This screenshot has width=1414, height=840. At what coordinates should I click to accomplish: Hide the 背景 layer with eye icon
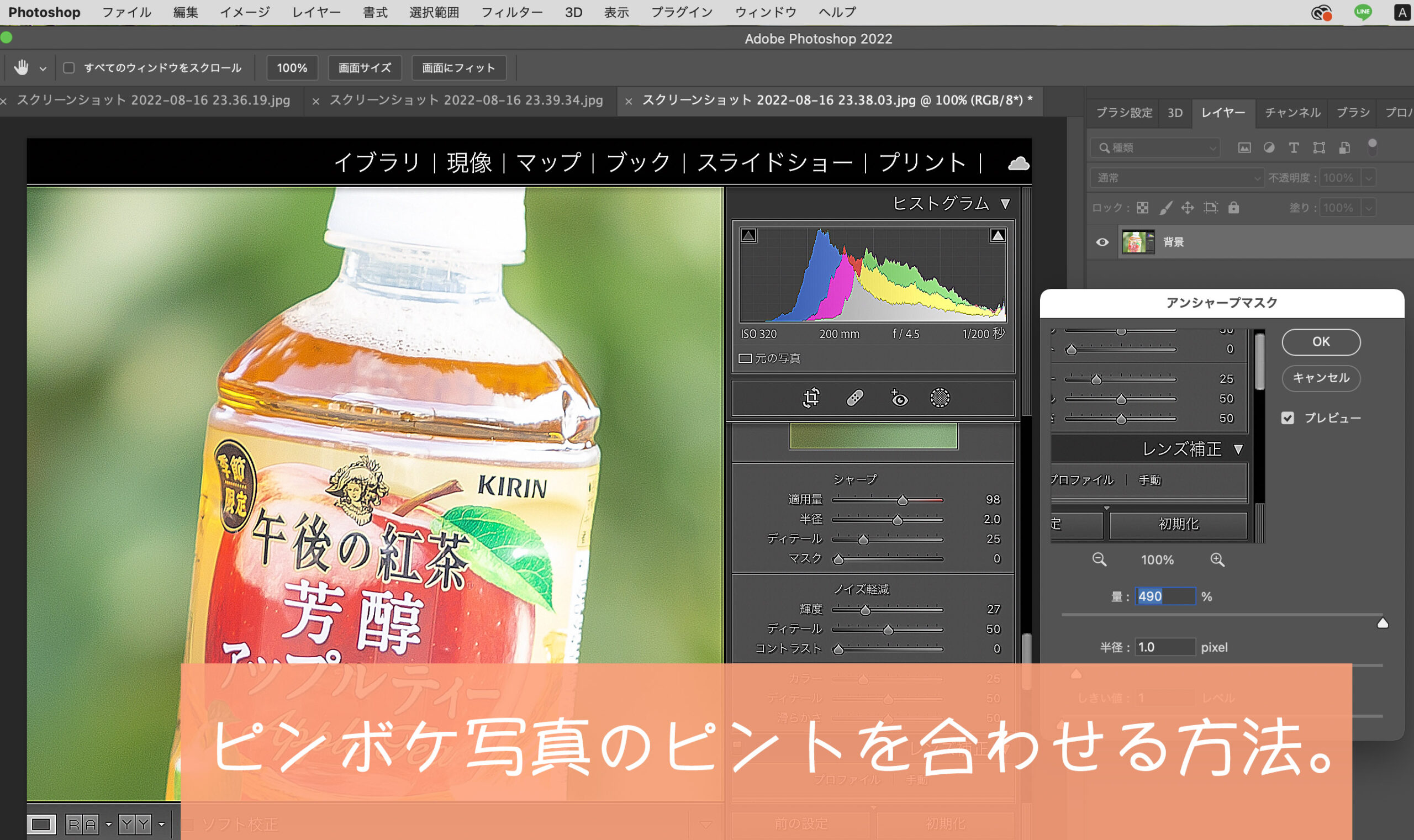click(1102, 242)
